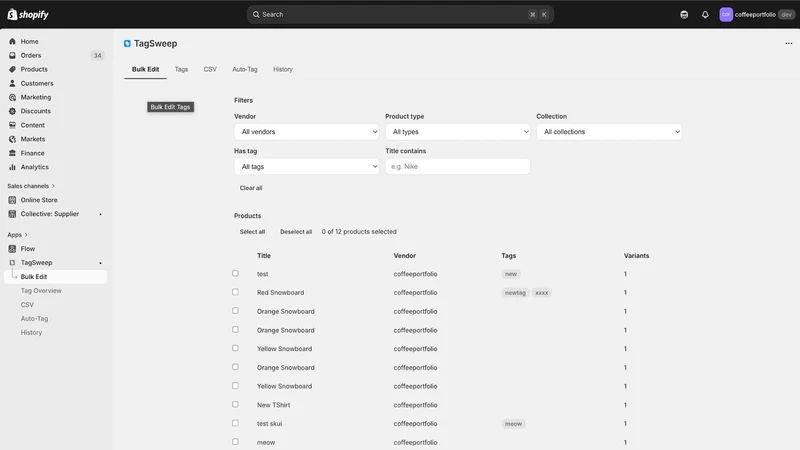
Task: Click Clear all filters
Action: (251, 188)
